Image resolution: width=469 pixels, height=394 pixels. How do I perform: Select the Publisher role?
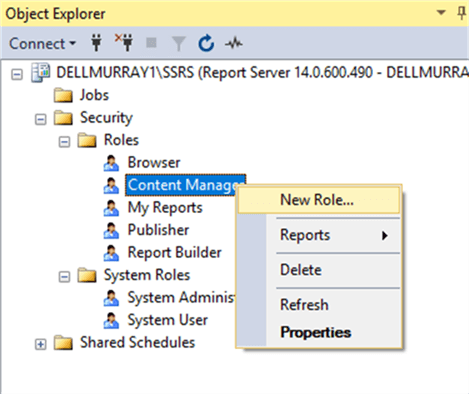158,230
